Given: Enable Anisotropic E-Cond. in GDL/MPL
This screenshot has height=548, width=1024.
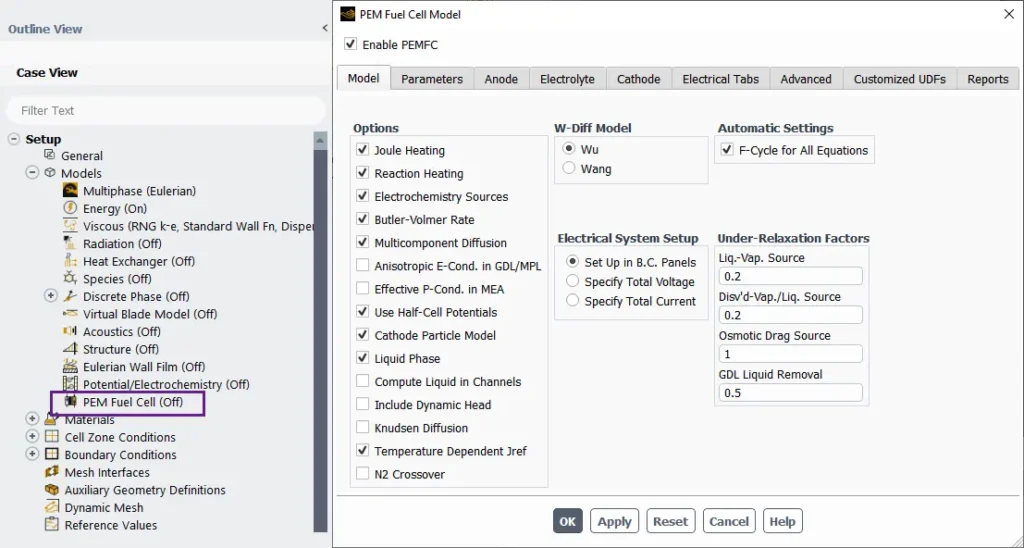Looking at the screenshot, I should click(x=362, y=265).
